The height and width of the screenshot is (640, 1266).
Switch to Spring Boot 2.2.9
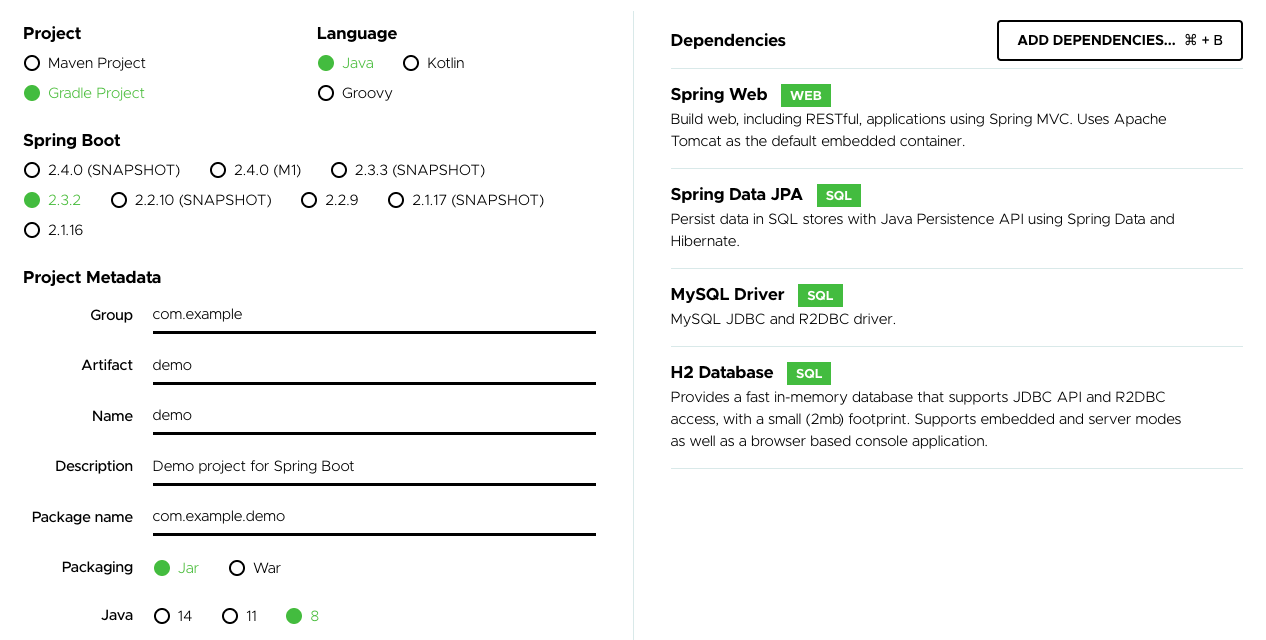point(309,200)
